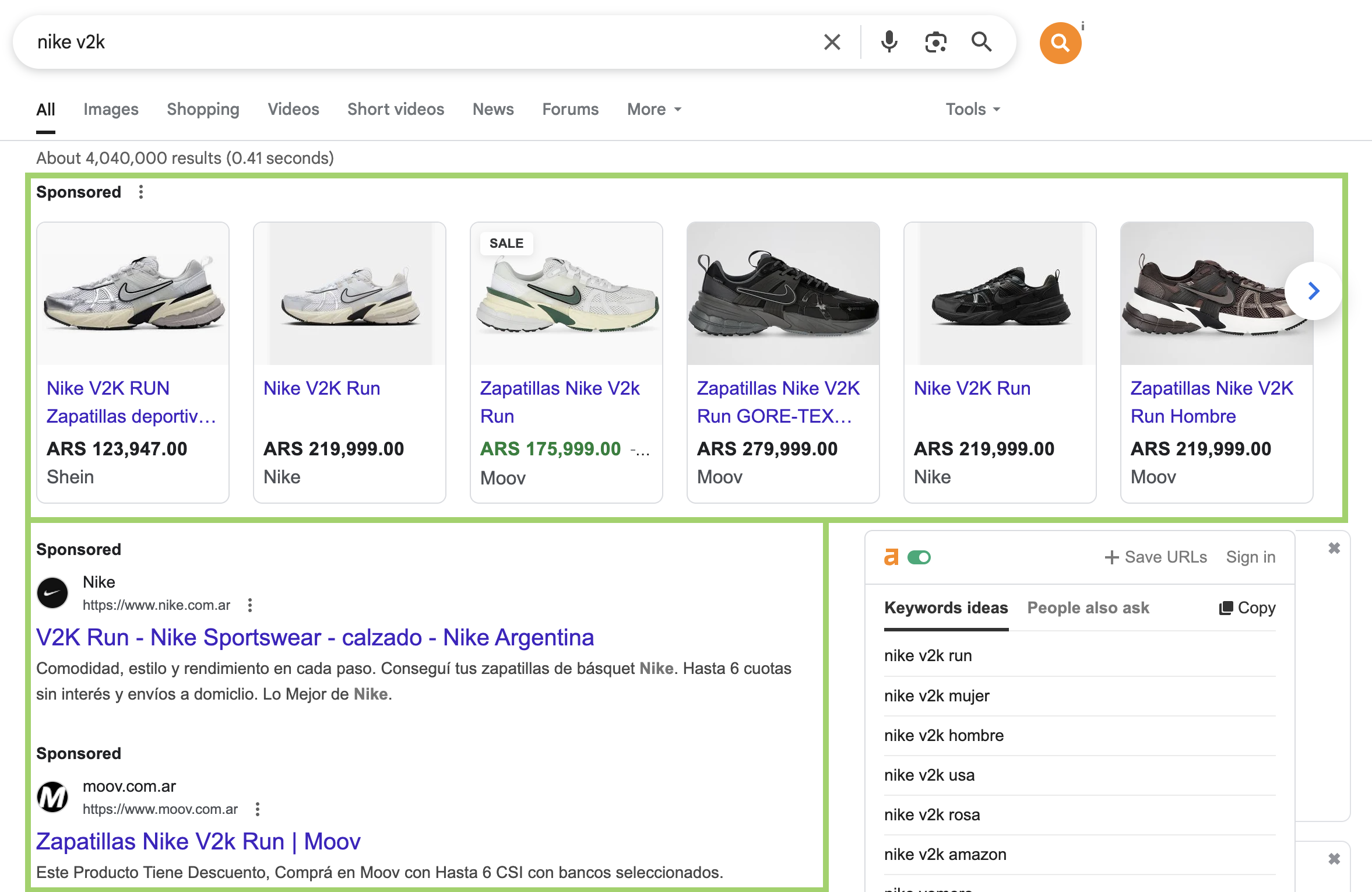The width and height of the screenshot is (1372, 892).
Task: Switch to the Shopping tab
Action: coord(203,109)
